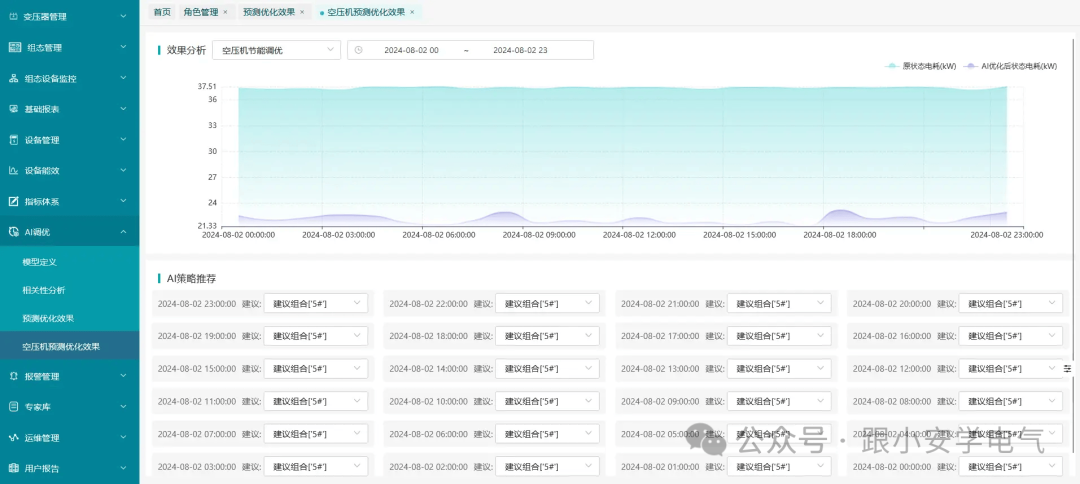Close the 预测优化效果 tab

click(x=302, y=12)
